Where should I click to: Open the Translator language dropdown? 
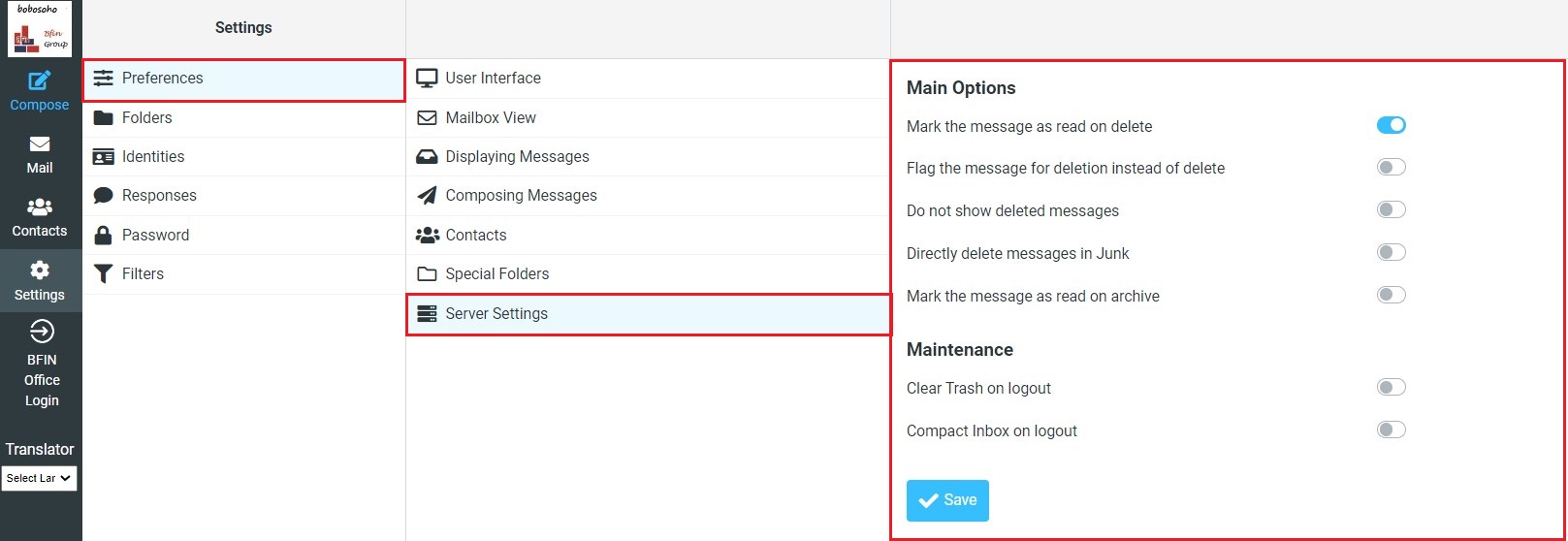click(40, 478)
